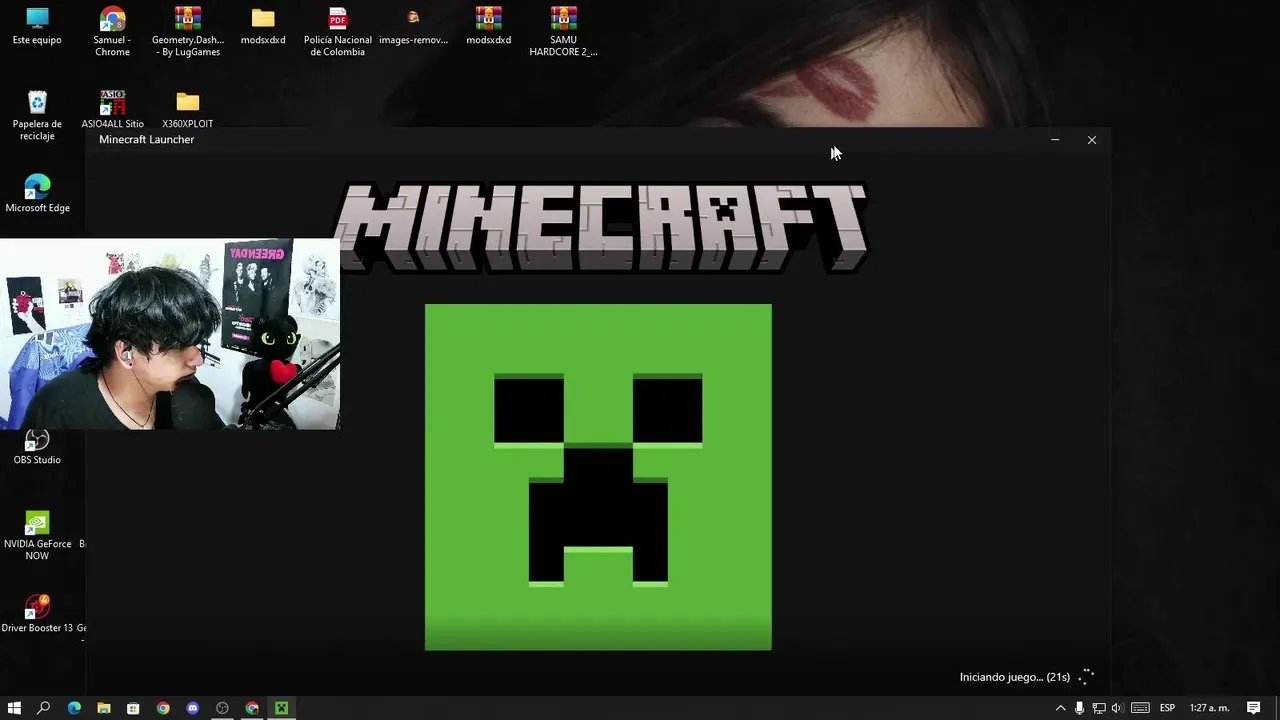Switch to Minecraft Launcher taskbar icon
This screenshot has width=1280, height=720.
pos(282,708)
